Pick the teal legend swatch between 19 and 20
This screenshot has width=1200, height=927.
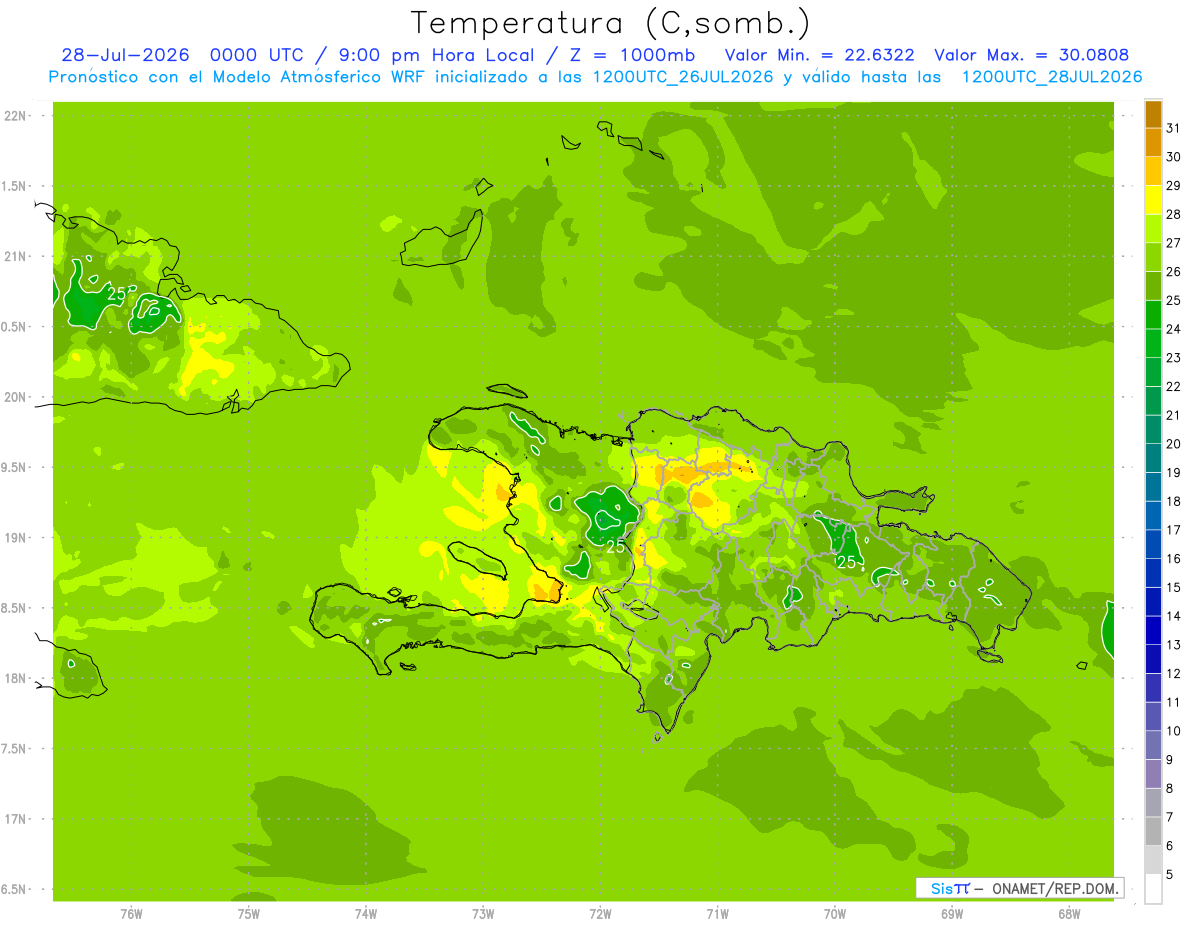pyautogui.click(x=1153, y=459)
